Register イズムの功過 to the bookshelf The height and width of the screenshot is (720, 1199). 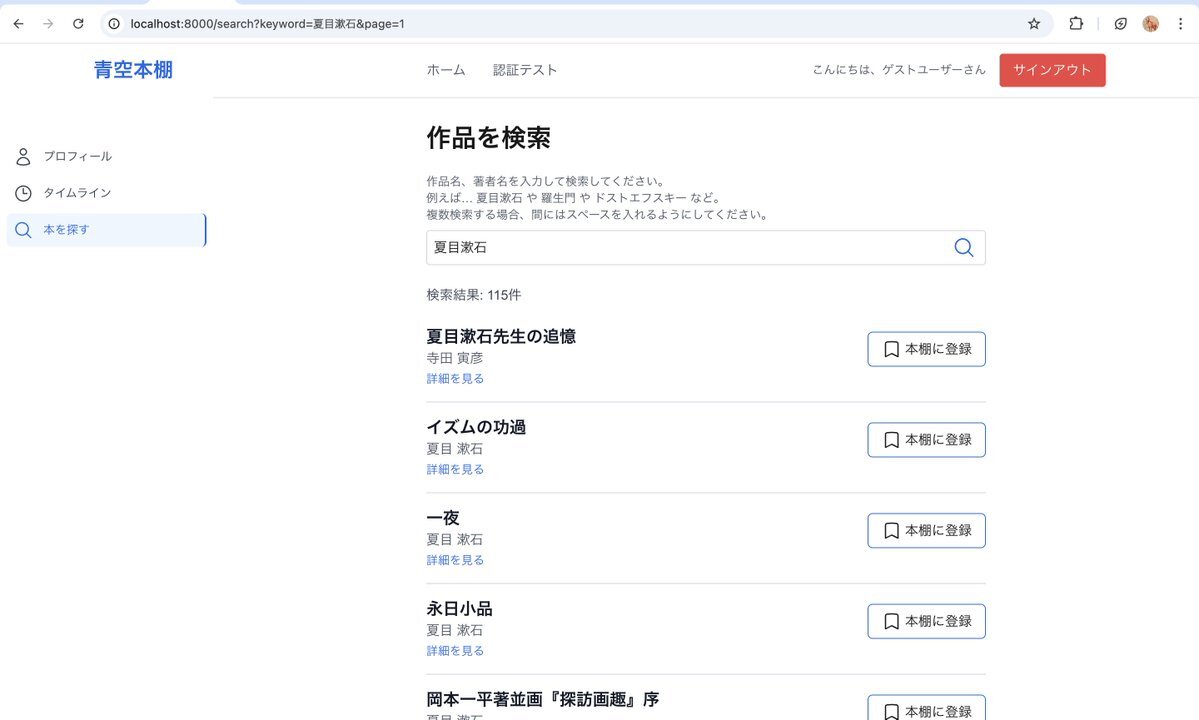pos(926,440)
